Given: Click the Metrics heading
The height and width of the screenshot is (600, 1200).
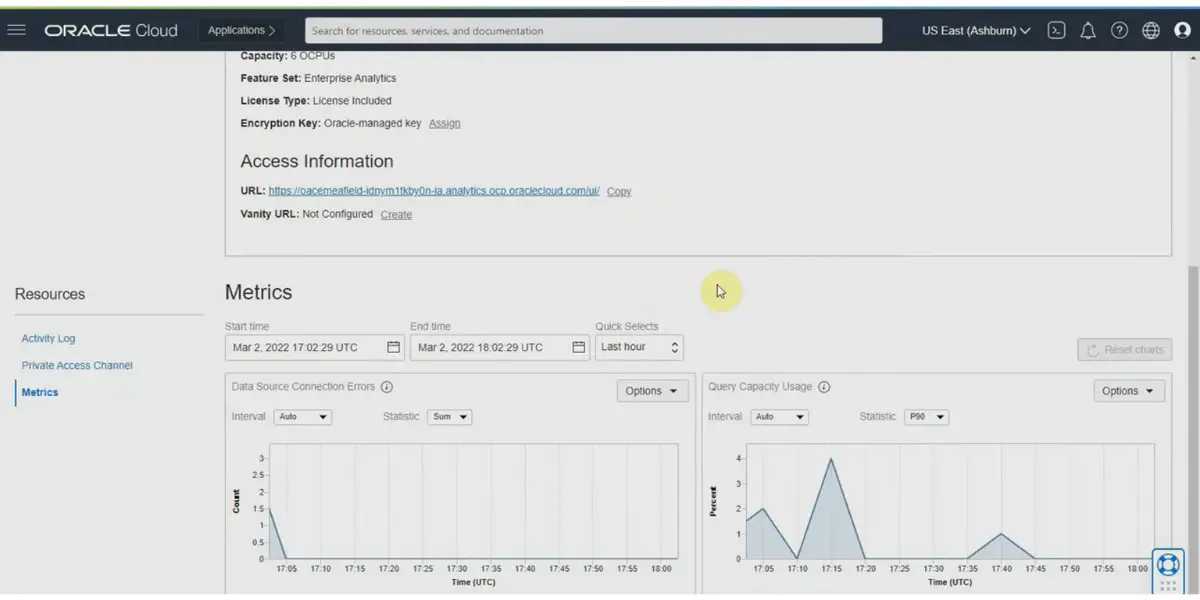Looking at the screenshot, I should coord(259,292).
